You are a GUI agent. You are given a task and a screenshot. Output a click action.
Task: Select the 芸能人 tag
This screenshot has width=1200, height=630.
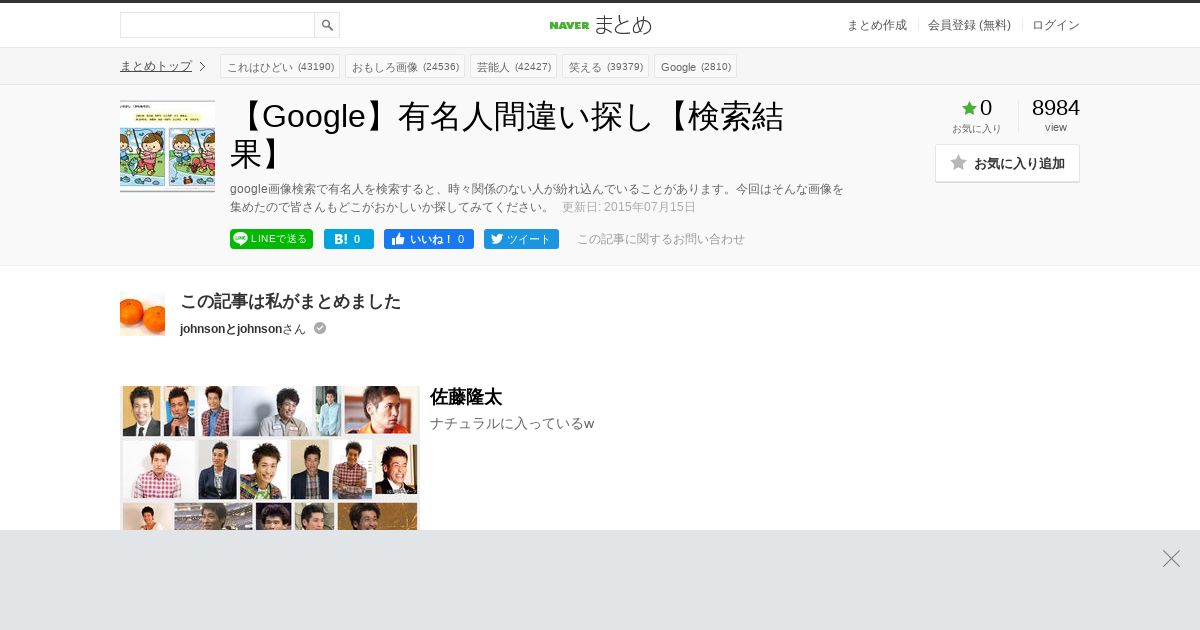pos(513,66)
